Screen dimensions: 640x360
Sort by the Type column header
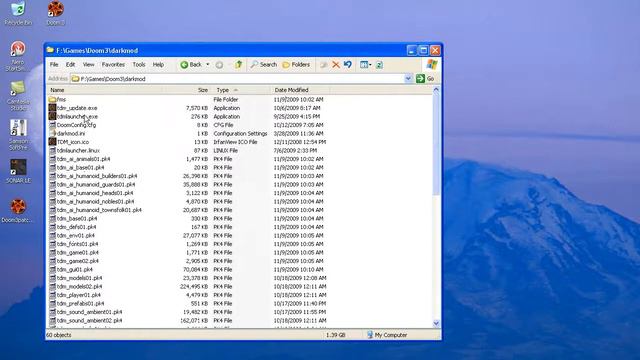[x=241, y=90]
